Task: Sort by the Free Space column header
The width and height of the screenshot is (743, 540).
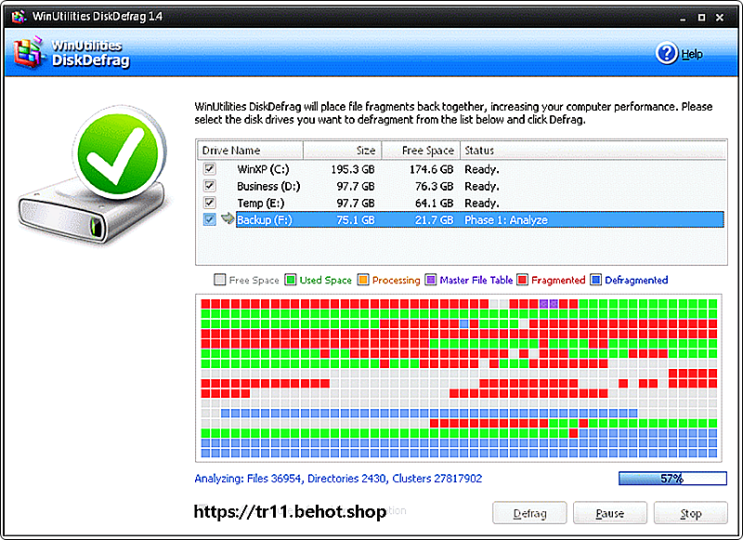Action: [x=421, y=150]
